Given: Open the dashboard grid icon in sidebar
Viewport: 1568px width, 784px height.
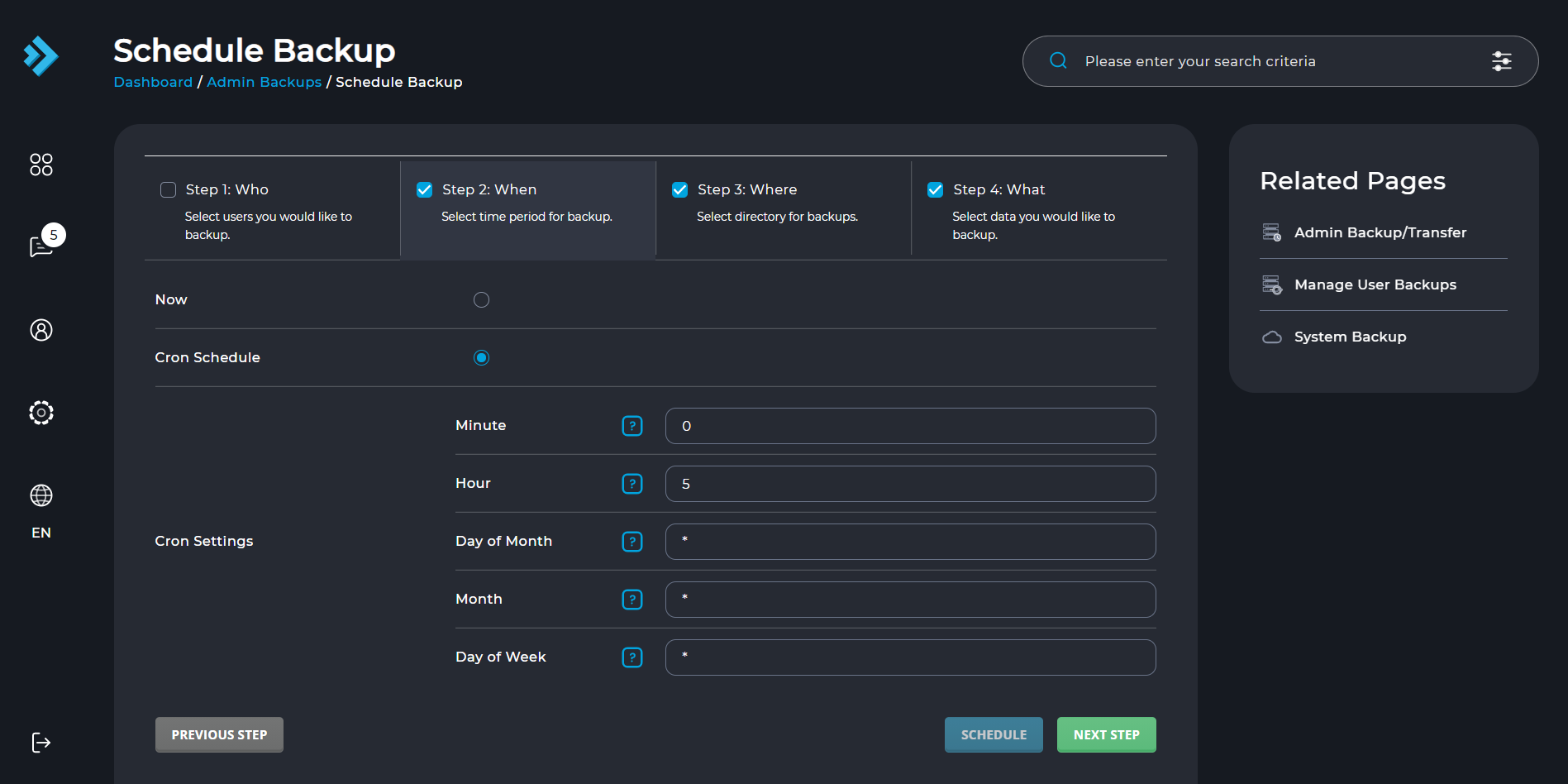Looking at the screenshot, I should pyautogui.click(x=41, y=165).
